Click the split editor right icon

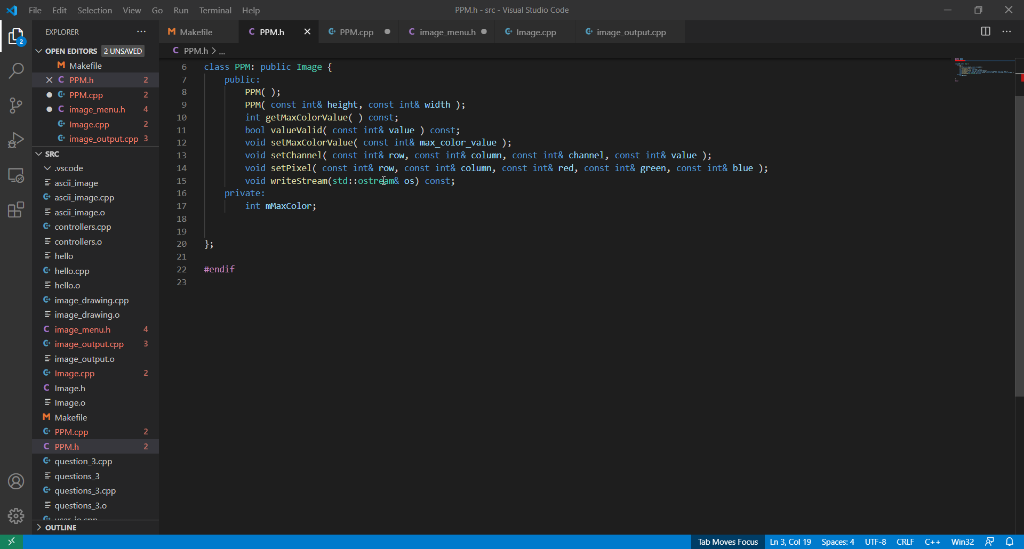pos(986,32)
